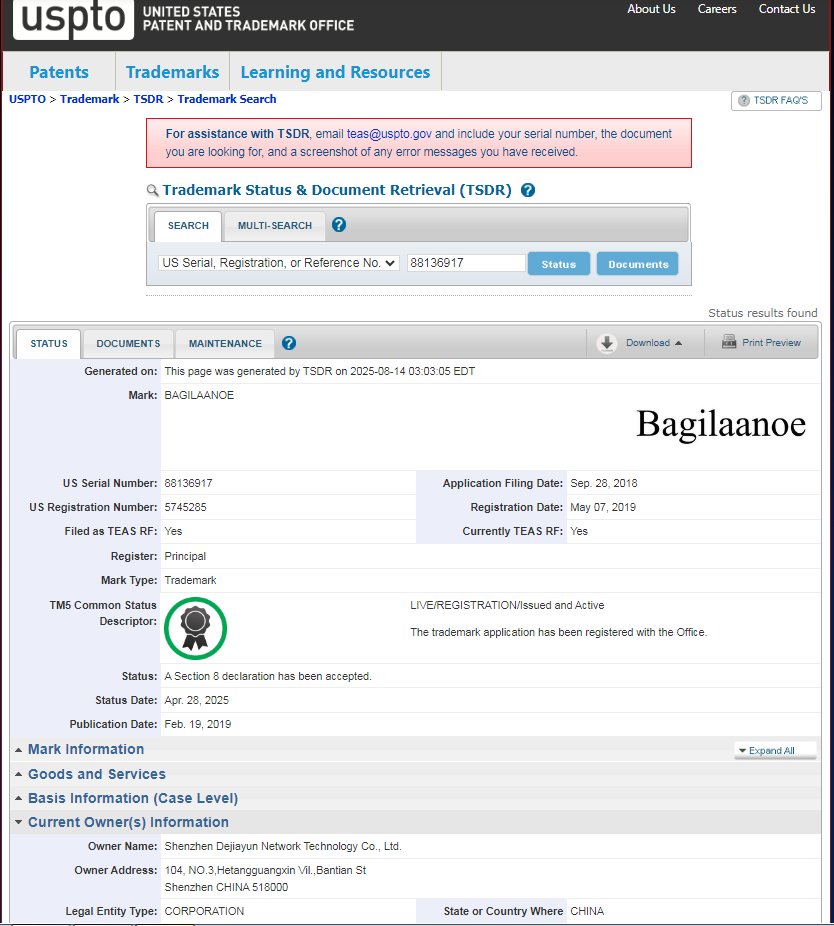This screenshot has width=834, height=926.
Task: Click the blue Status button
Action: (558, 264)
